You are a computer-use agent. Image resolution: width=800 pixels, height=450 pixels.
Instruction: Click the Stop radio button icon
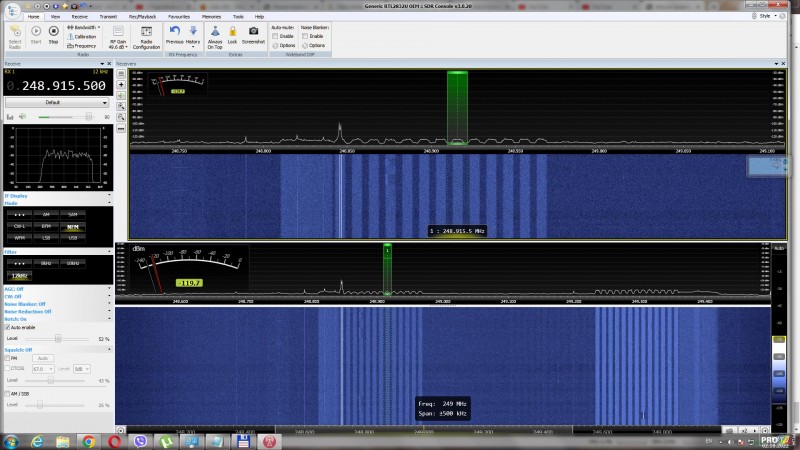pos(53,32)
